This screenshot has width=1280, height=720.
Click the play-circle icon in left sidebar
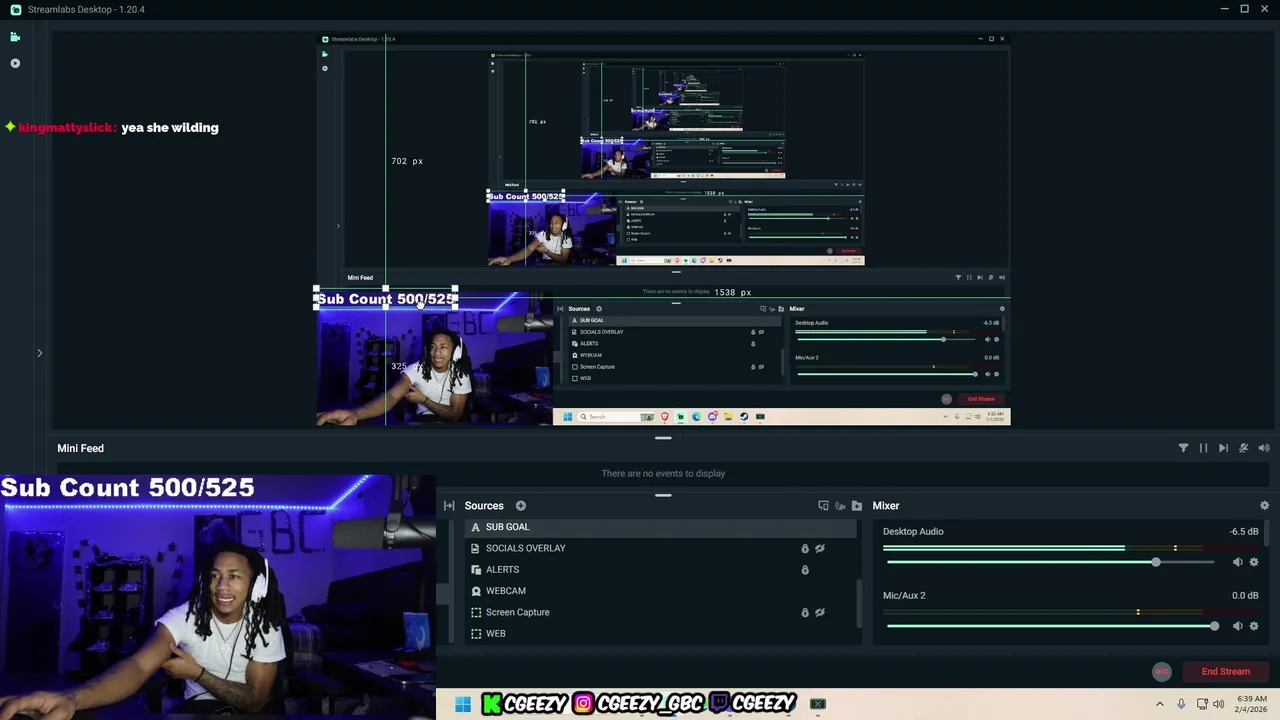(15, 63)
